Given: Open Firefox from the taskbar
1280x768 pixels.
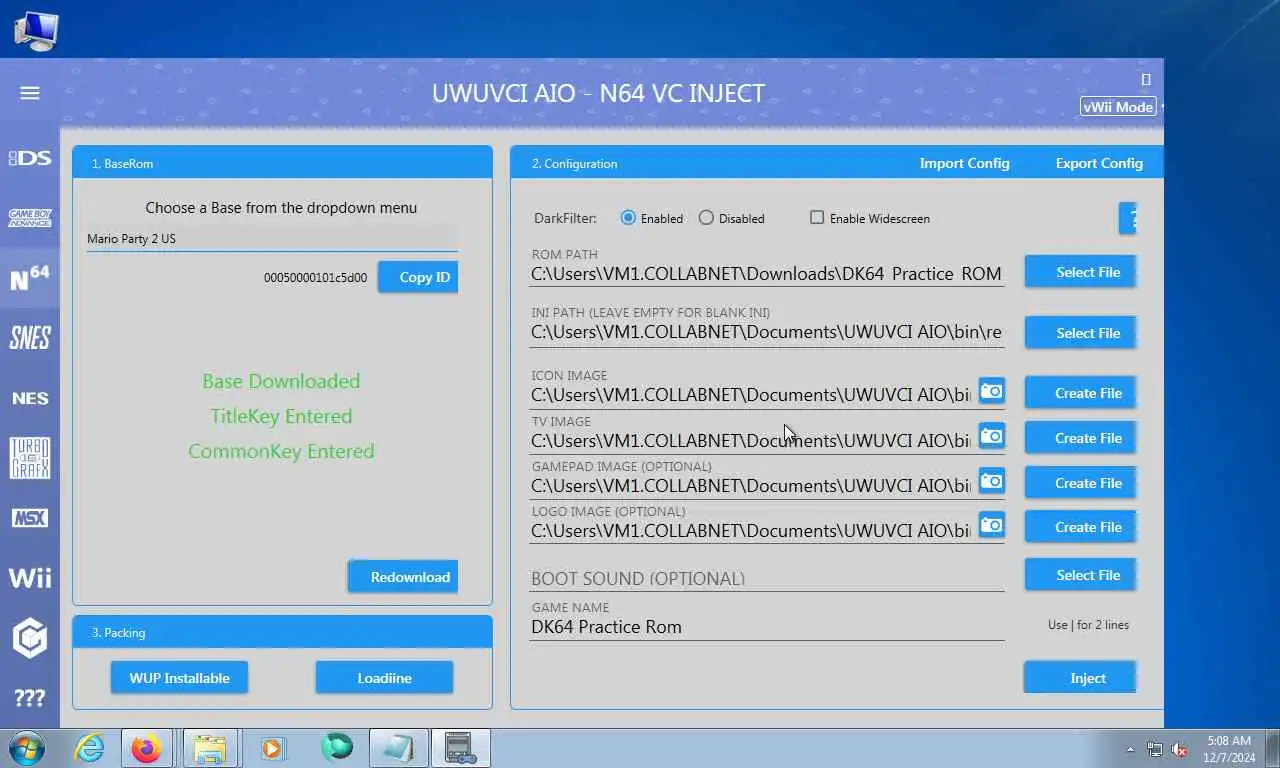Looking at the screenshot, I should point(146,748).
